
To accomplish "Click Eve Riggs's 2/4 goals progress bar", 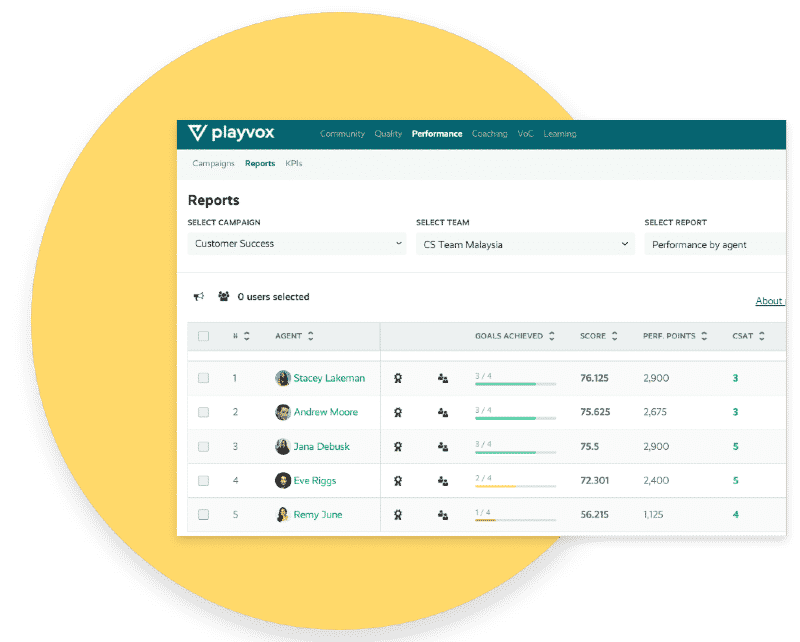I will coord(515,486).
